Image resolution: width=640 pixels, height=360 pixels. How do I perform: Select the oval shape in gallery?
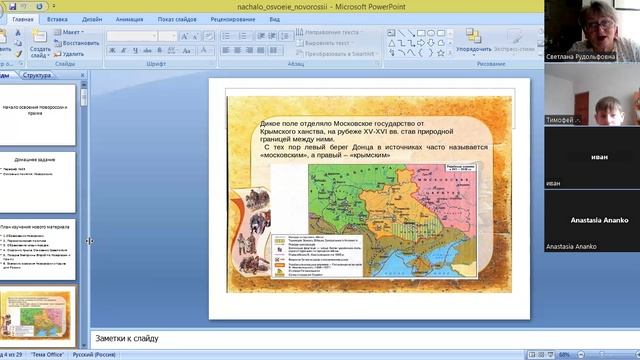431,33
